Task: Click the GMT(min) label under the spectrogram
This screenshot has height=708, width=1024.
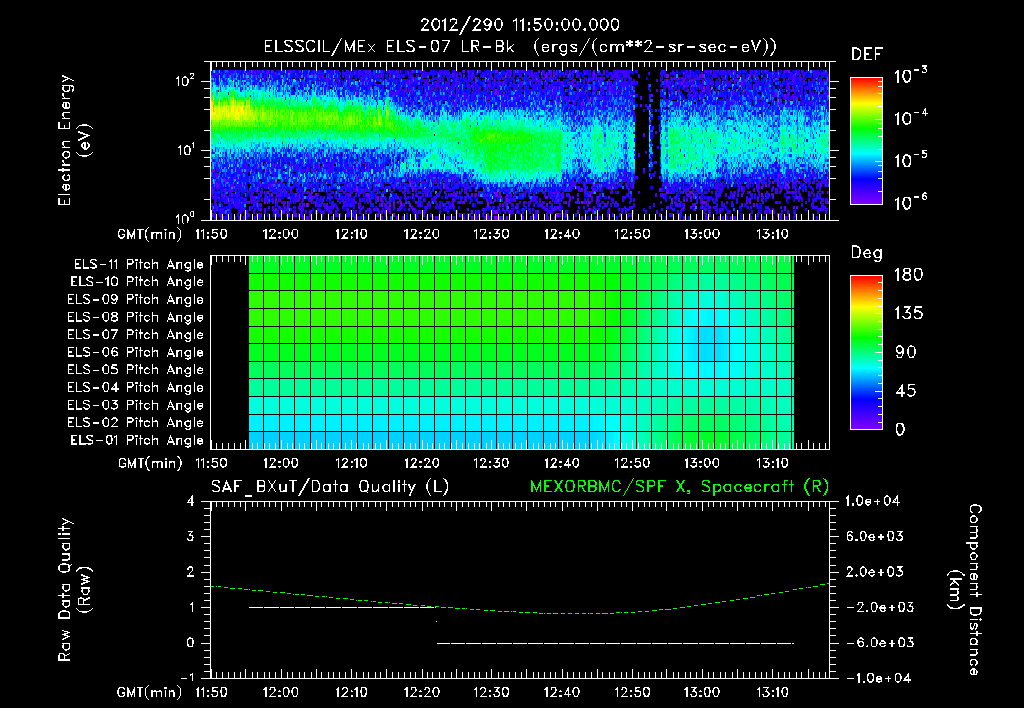Action: click(149, 234)
